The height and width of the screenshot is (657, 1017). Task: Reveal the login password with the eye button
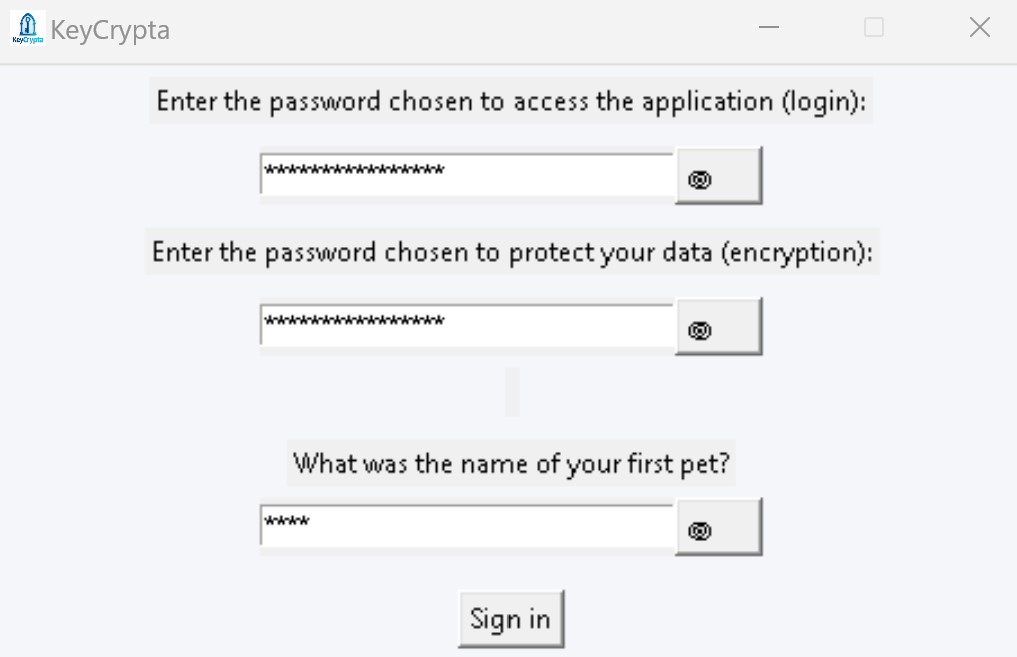click(718, 176)
